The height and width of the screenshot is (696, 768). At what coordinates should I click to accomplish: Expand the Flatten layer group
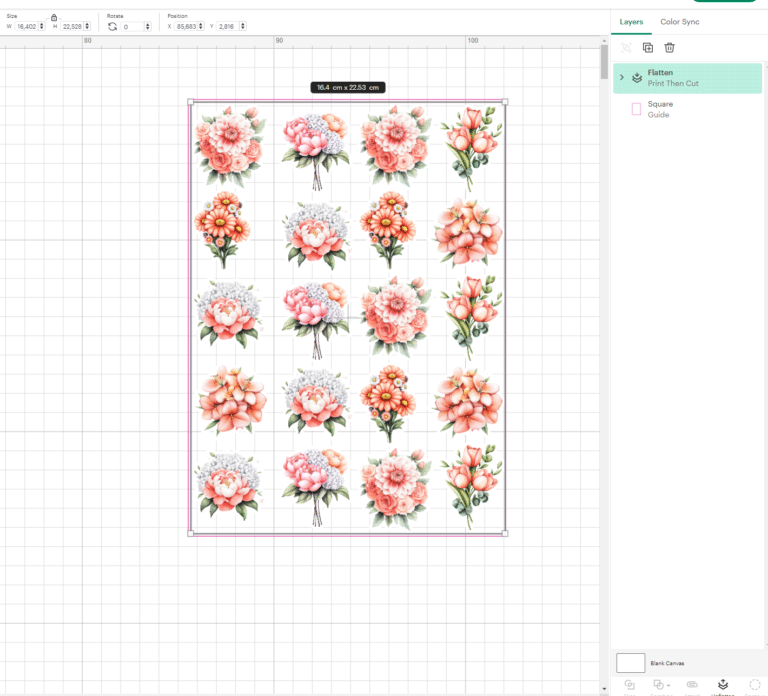tap(622, 77)
